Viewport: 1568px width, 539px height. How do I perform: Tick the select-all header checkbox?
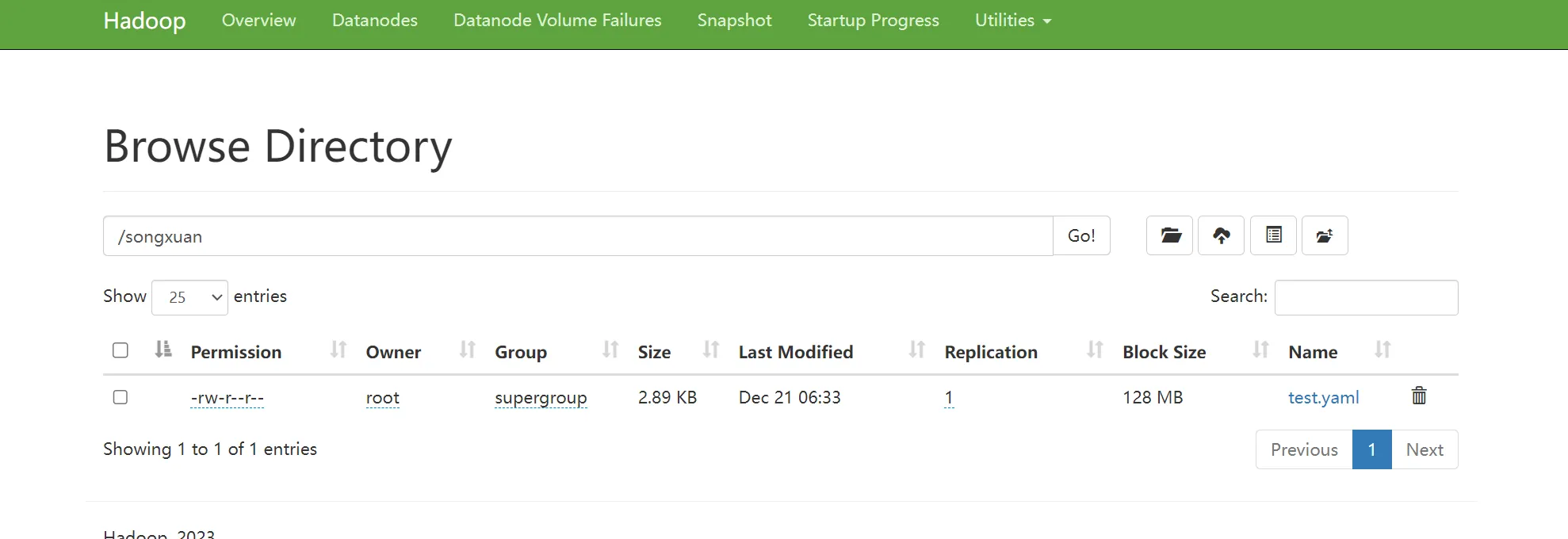[120, 350]
